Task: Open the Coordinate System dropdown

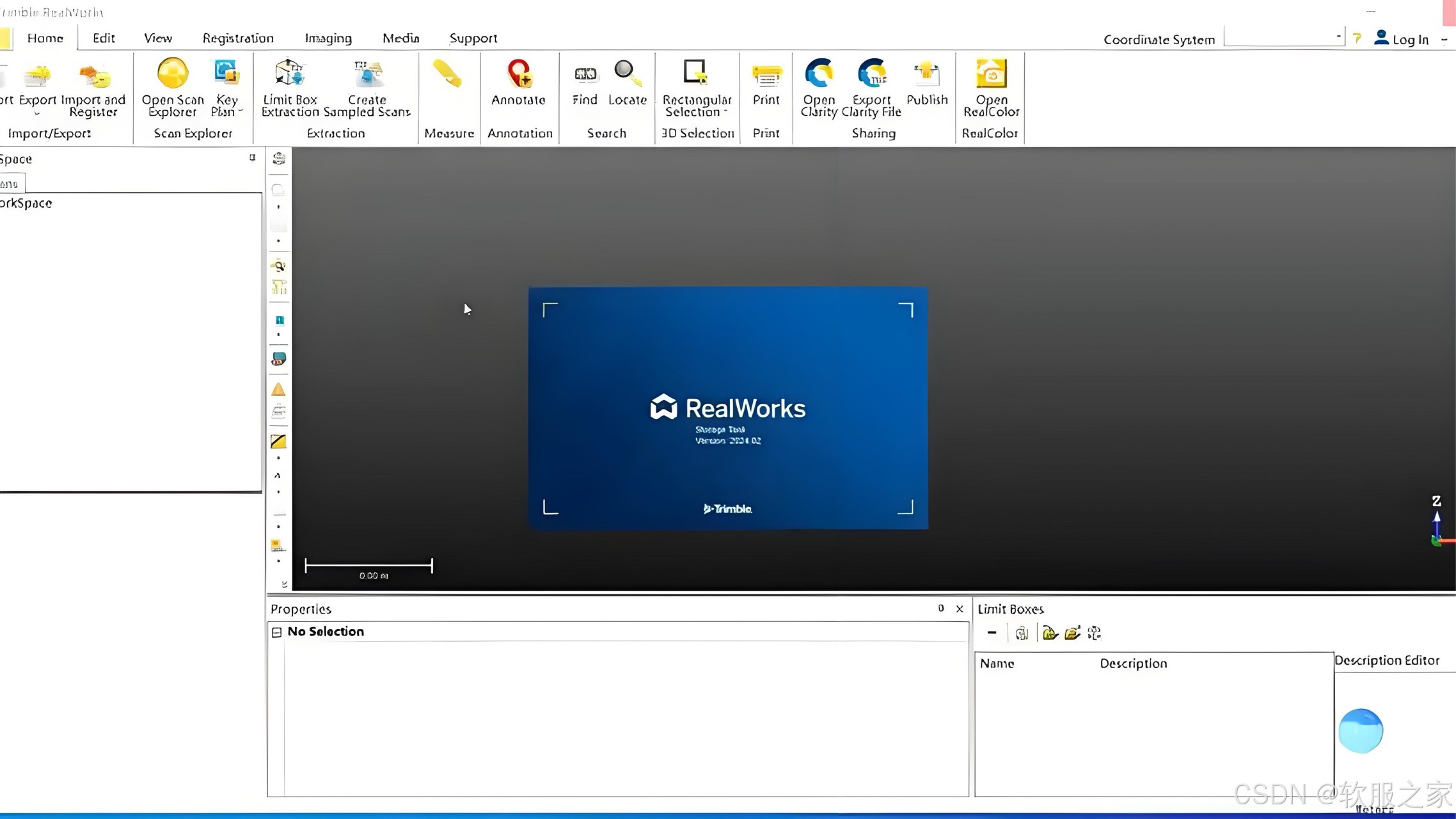Action: click(1338, 38)
